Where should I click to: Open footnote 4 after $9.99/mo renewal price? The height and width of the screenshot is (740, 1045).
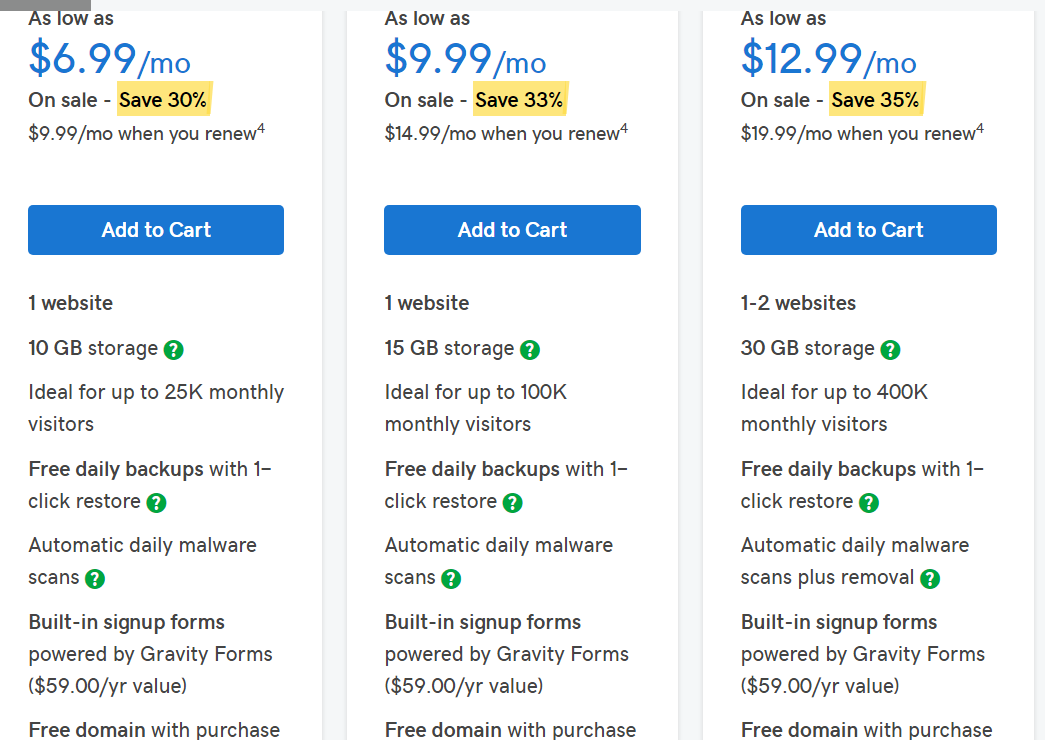(261, 129)
